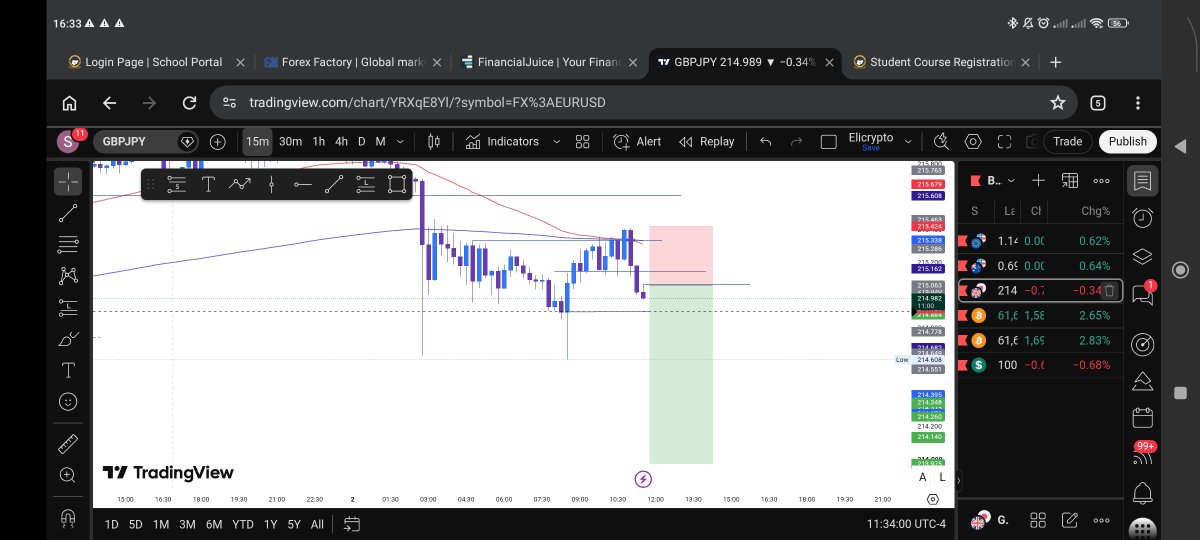The width and height of the screenshot is (1200, 540).
Task: Switch to 30m timeframe
Action: coord(290,142)
